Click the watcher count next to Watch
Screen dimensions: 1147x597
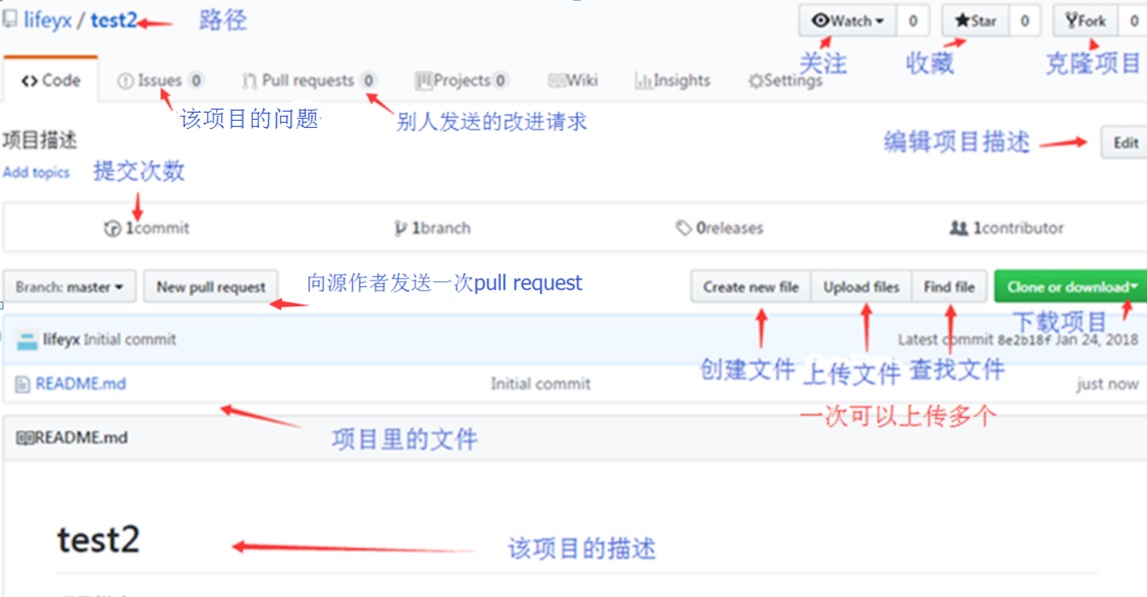[913, 20]
